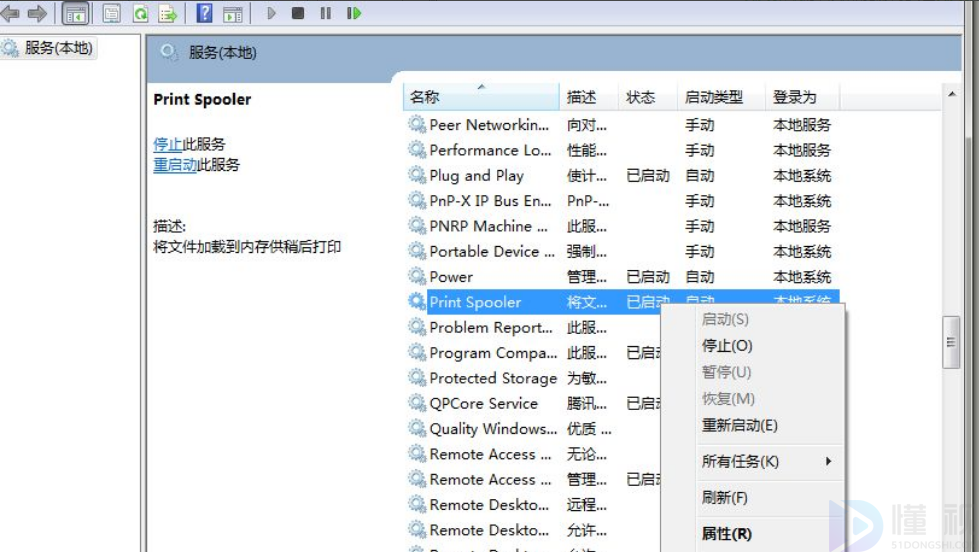Select the PNRP Machine service row
Viewport: 979px width, 552px height.
tap(621, 226)
